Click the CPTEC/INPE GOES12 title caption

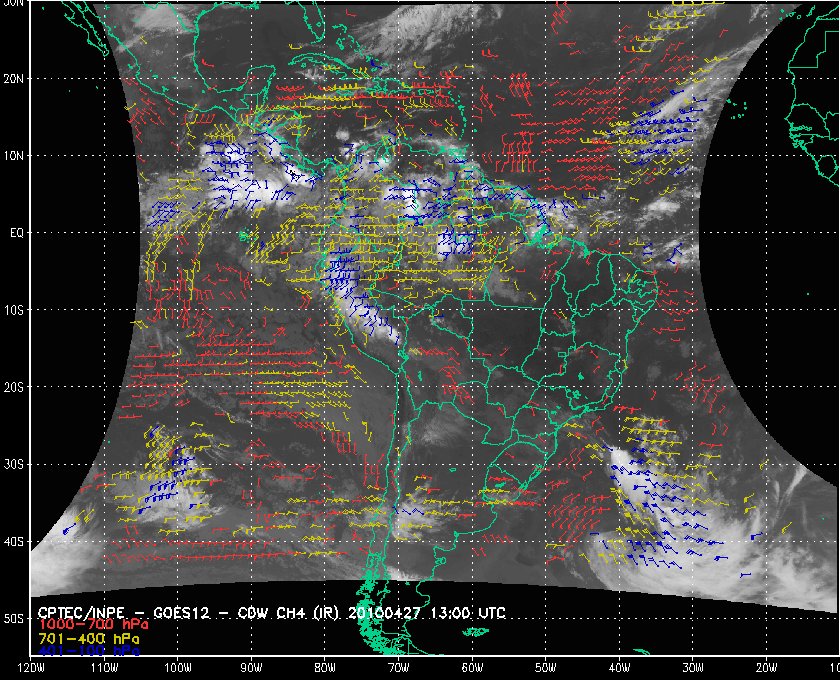pyautogui.click(x=272, y=612)
